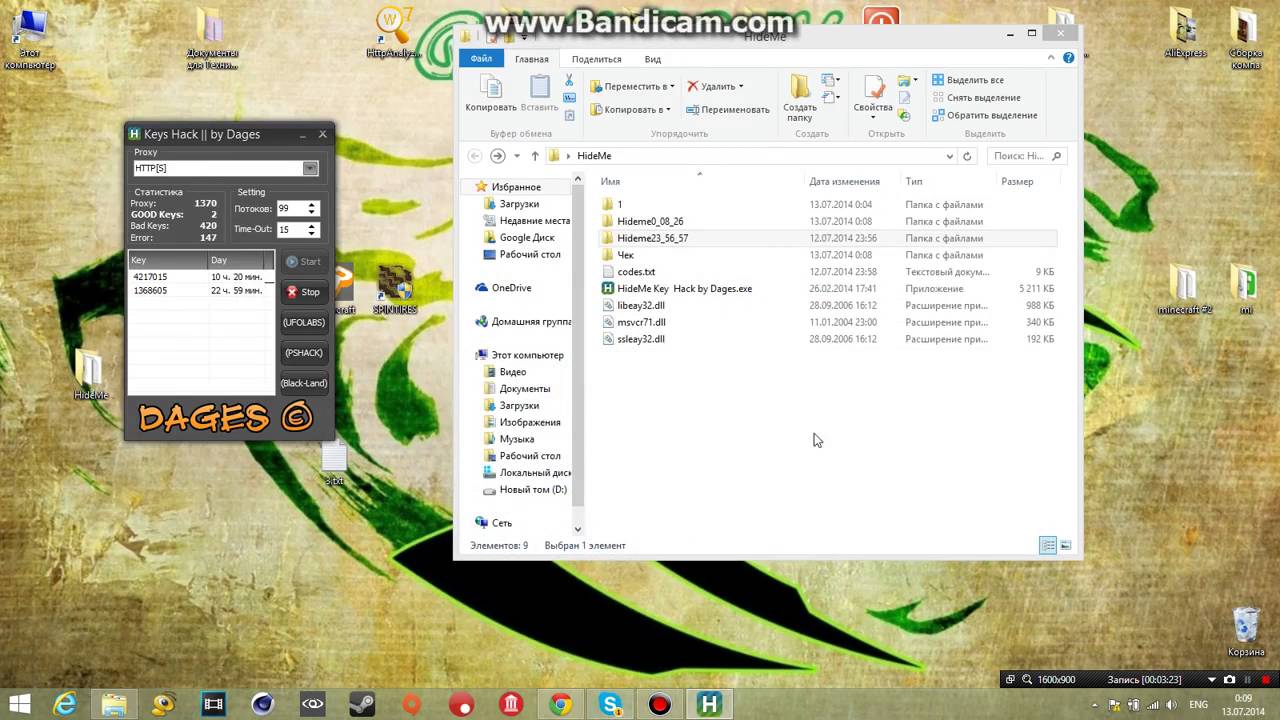
Task: Click Снять выделение (Select none) in the ribbon
Action: pyautogui.click(x=975, y=98)
